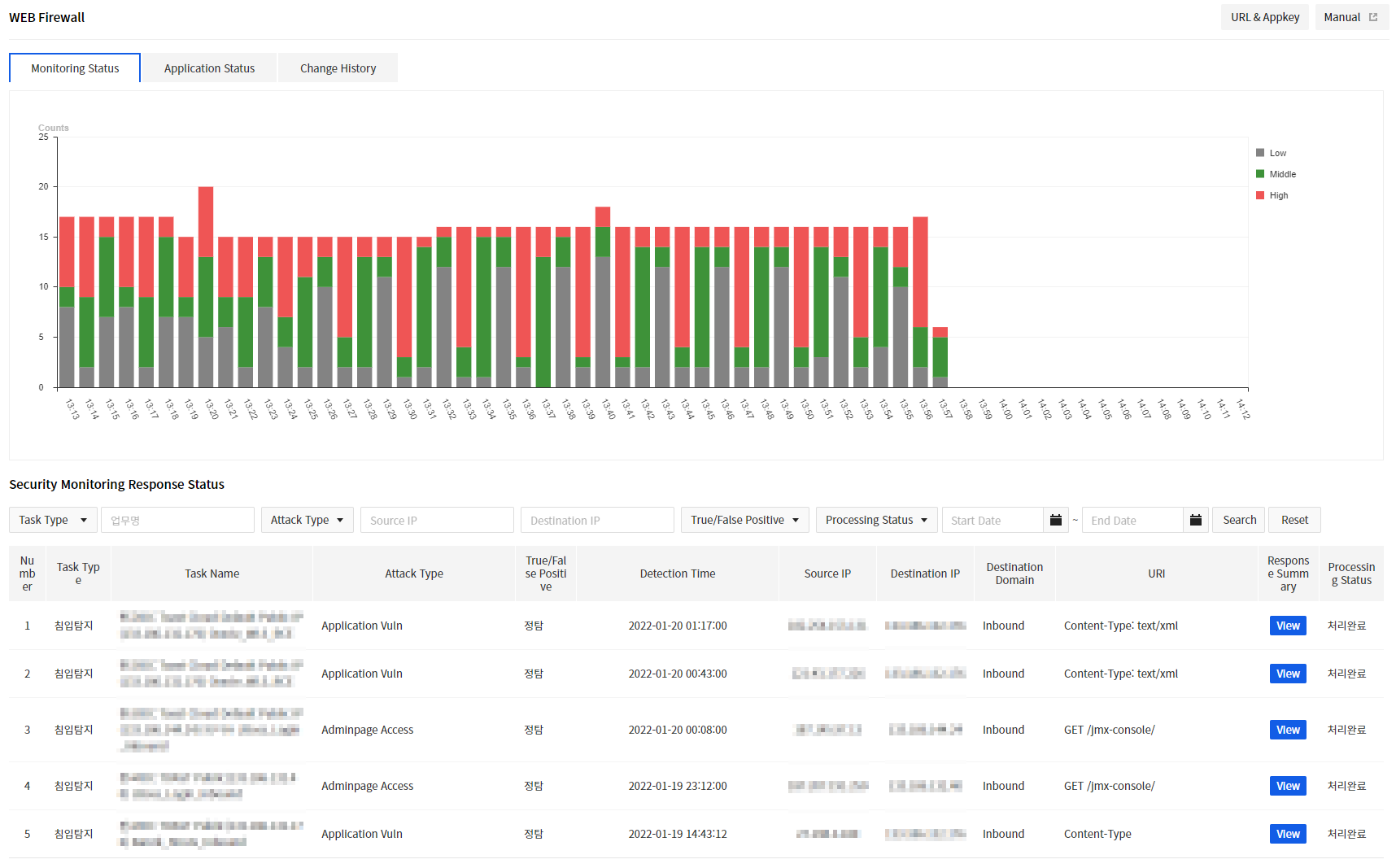View response summary for row 4
This screenshot has height=868, width=1396.
pyautogui.click(x=1288, y=786)
